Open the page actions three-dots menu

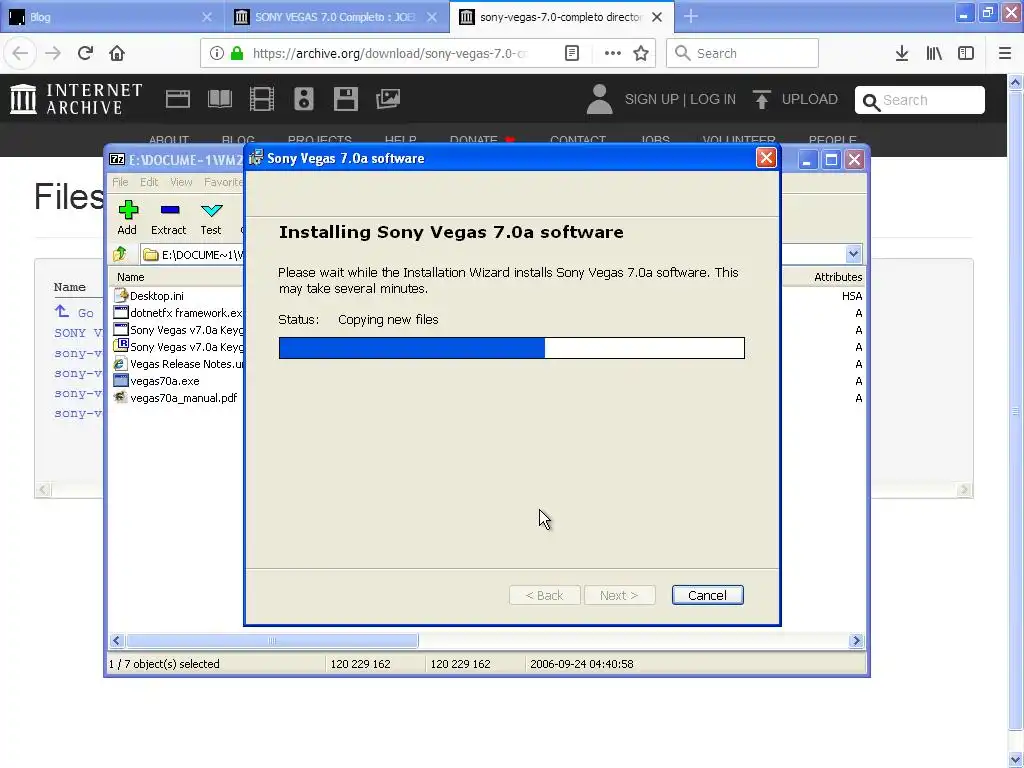pos(613,53)
